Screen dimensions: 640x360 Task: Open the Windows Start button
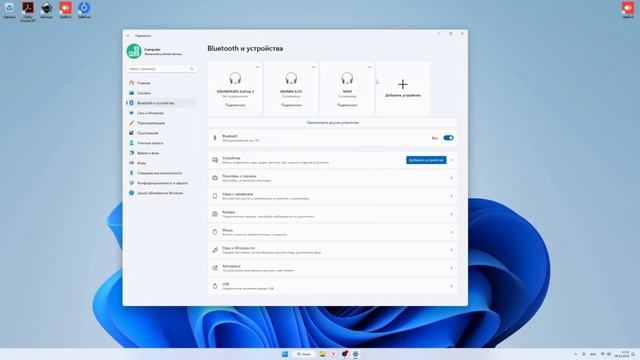pos(285,354)
